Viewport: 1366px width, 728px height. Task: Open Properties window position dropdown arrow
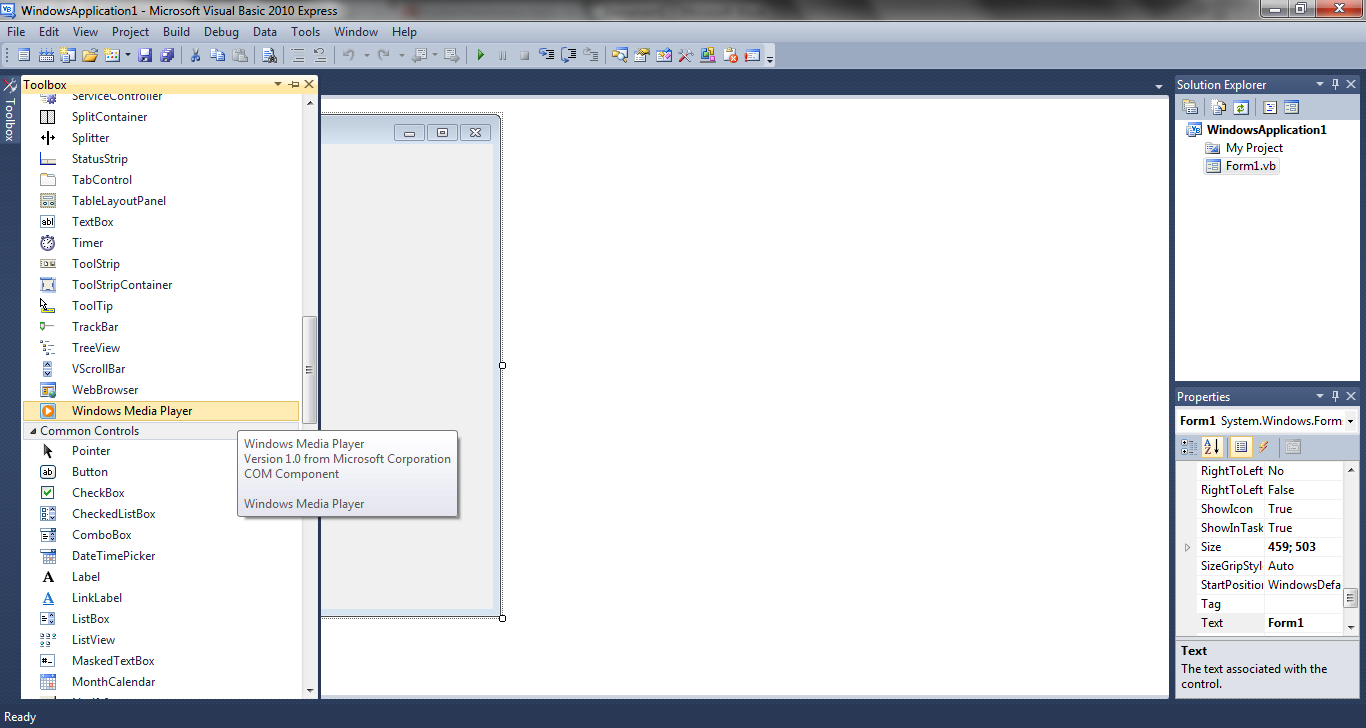pyautogui.click(x=1319, y=397)
